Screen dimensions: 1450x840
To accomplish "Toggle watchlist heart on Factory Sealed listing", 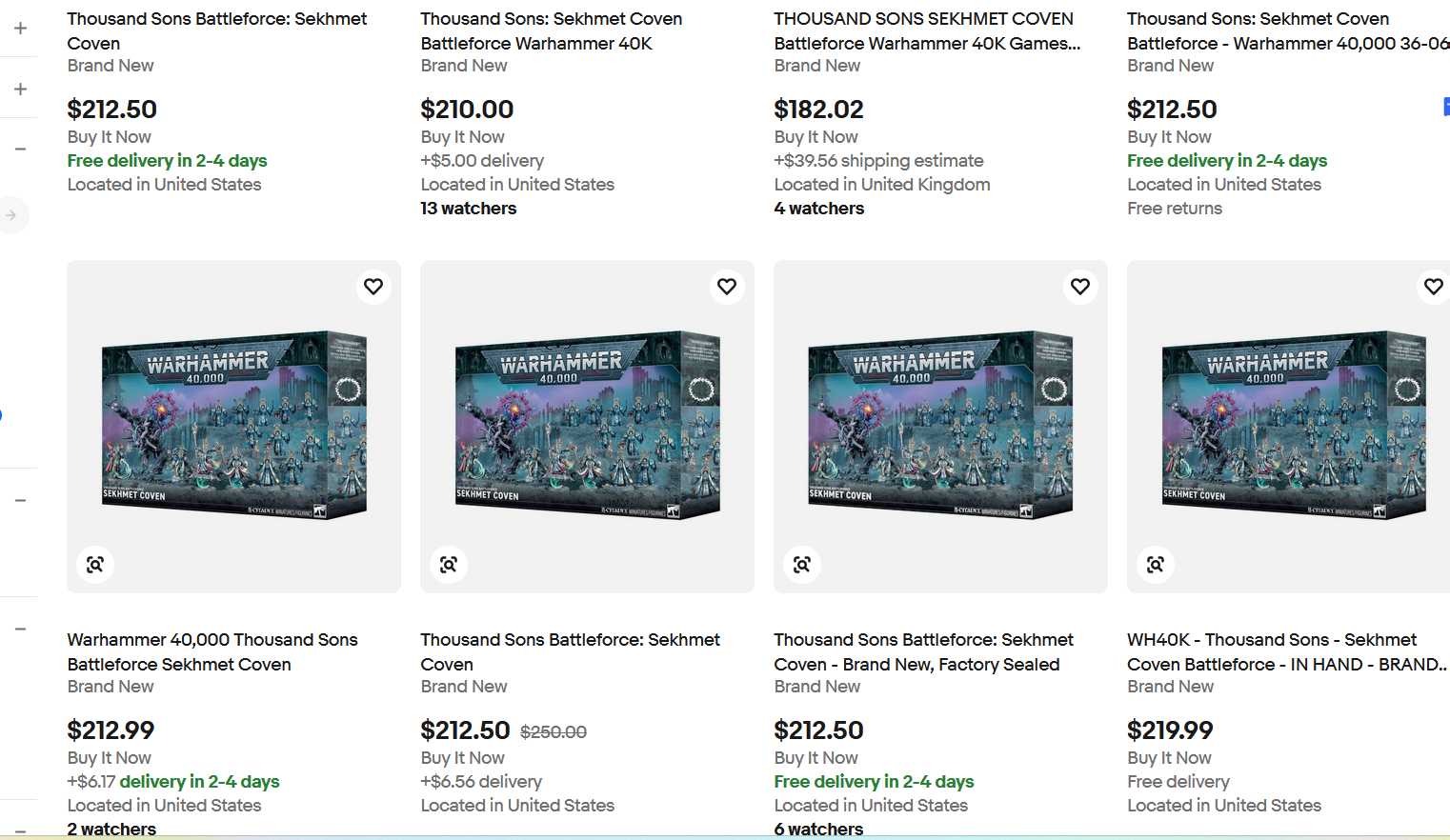I will (x=1080, y=287).
